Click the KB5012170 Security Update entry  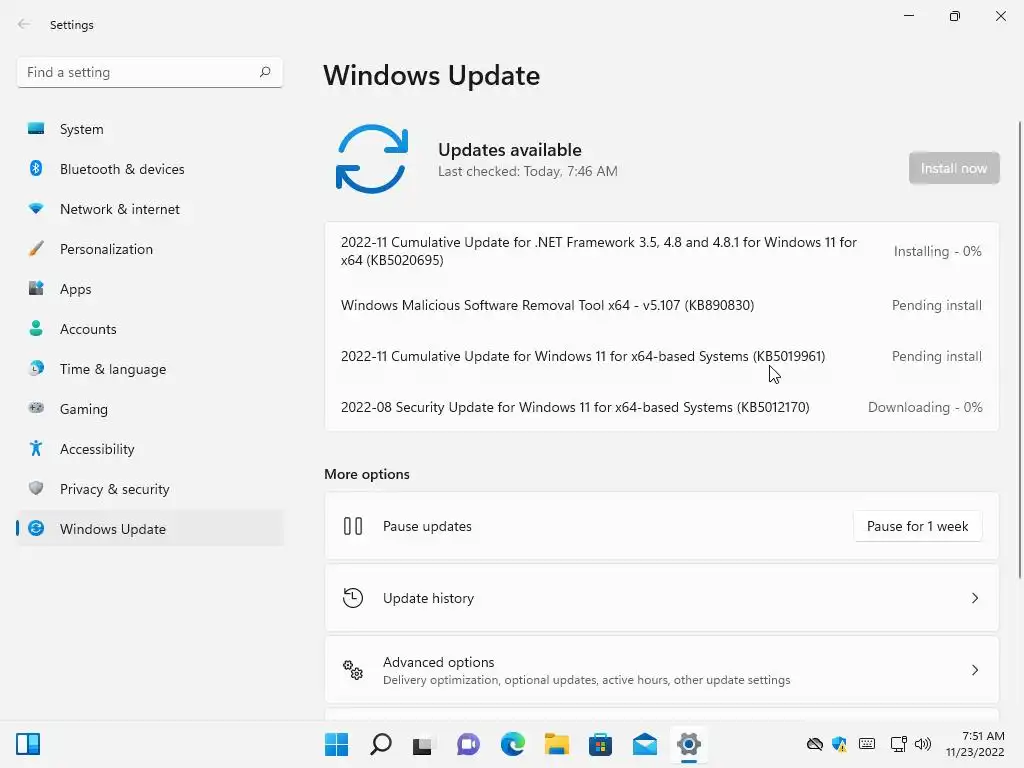coord(662,407)
